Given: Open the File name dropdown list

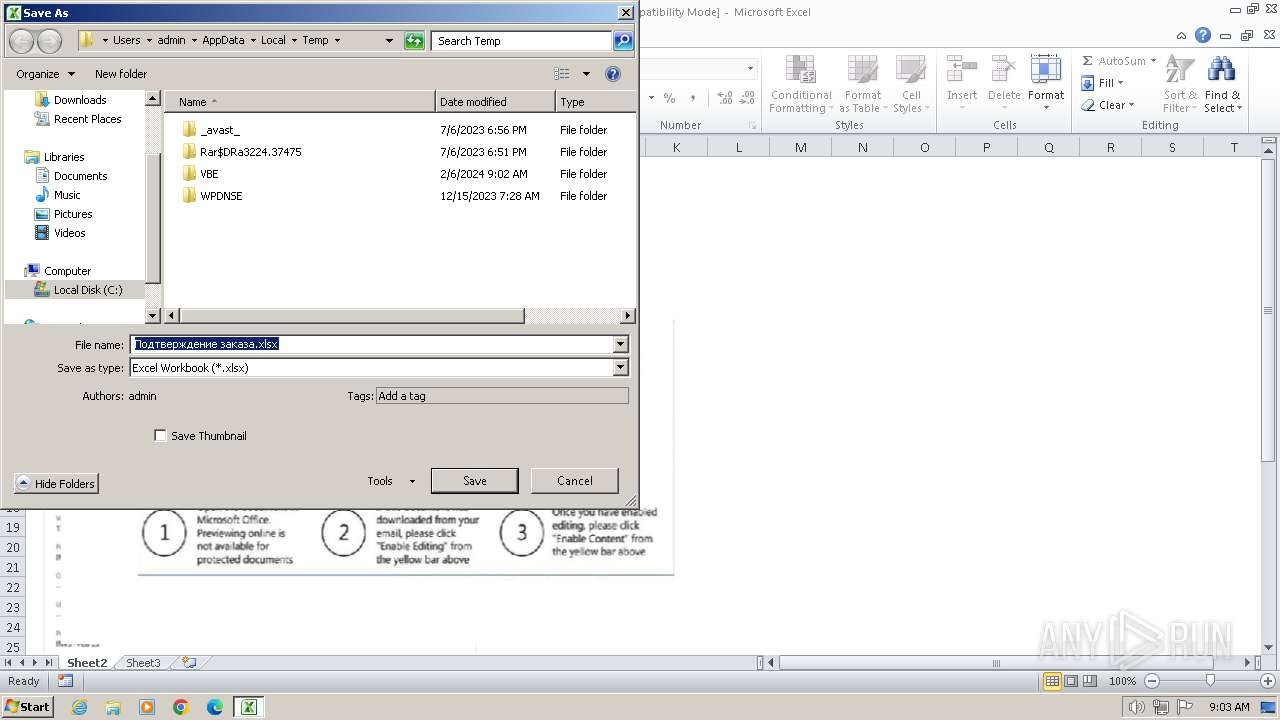Looking at the screenshot, I should 620,344.
